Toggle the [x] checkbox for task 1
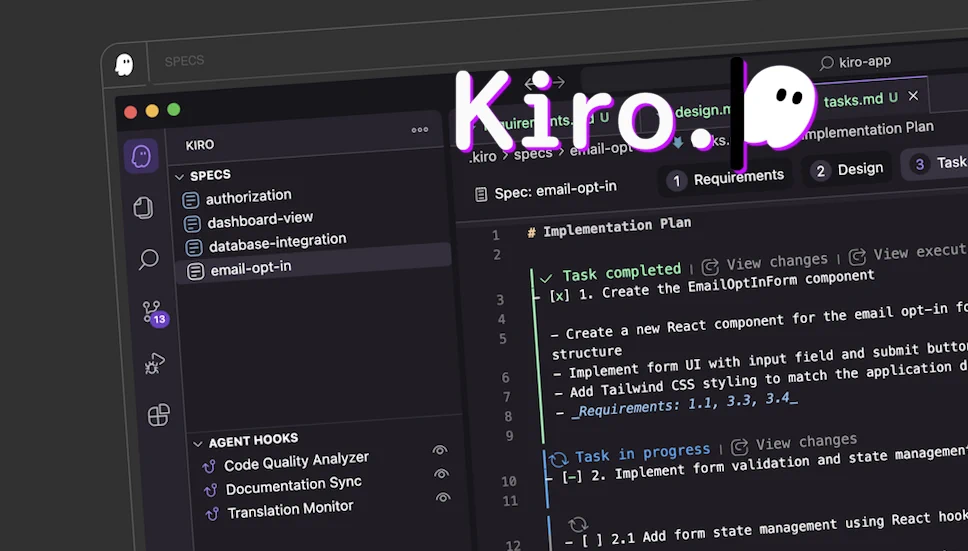This screenshot has width=968, height=551. [559, 296]
